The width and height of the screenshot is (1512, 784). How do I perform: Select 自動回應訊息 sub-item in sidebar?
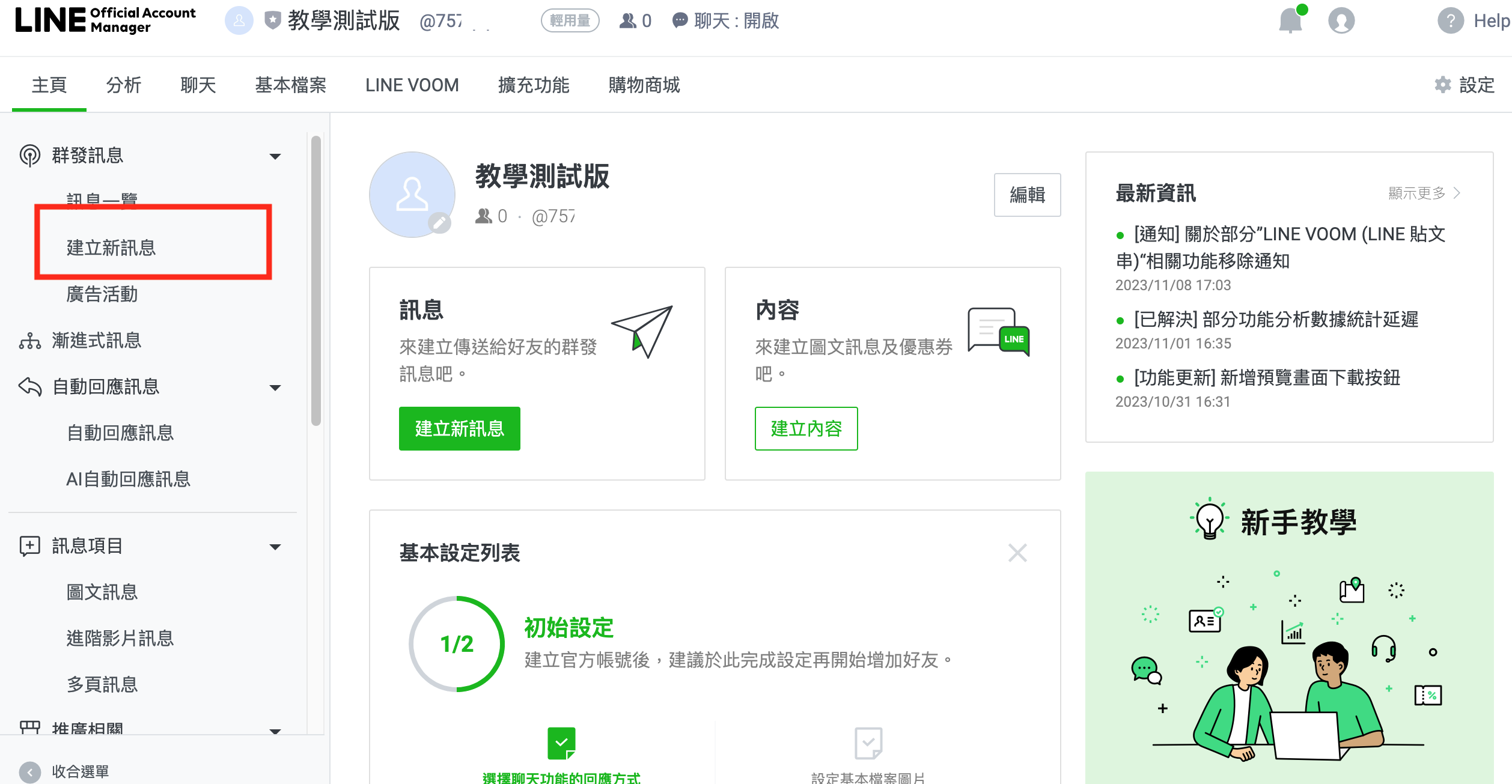tap(120, 433)
